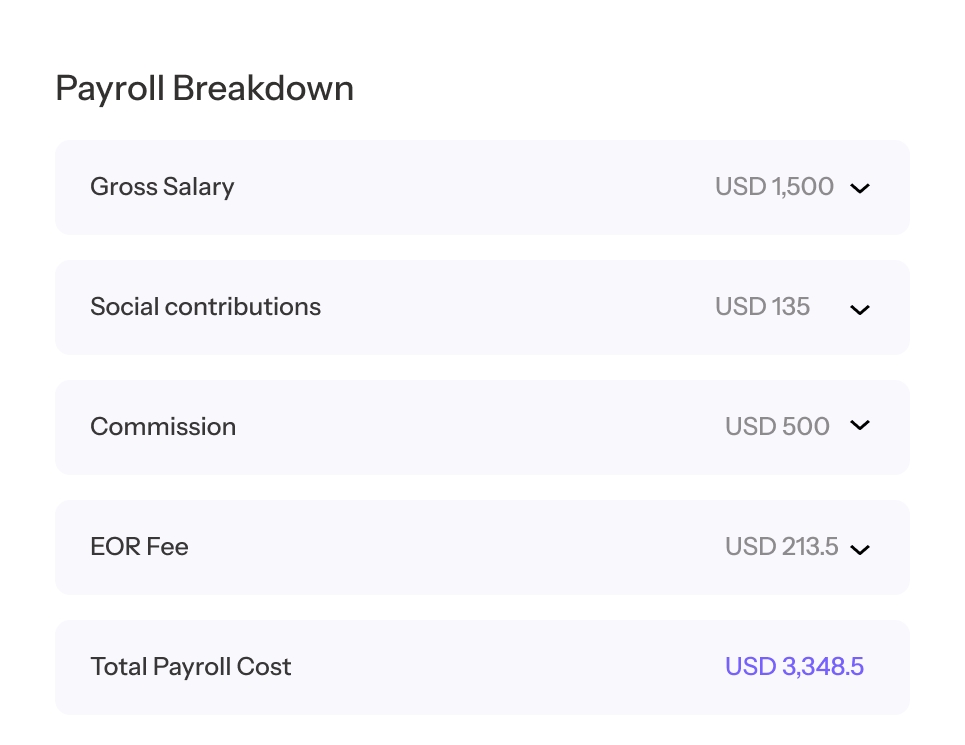Screen dimensions: 965x745
Task: Expand the Social contributions chevron
Action: tap(860, 309)
